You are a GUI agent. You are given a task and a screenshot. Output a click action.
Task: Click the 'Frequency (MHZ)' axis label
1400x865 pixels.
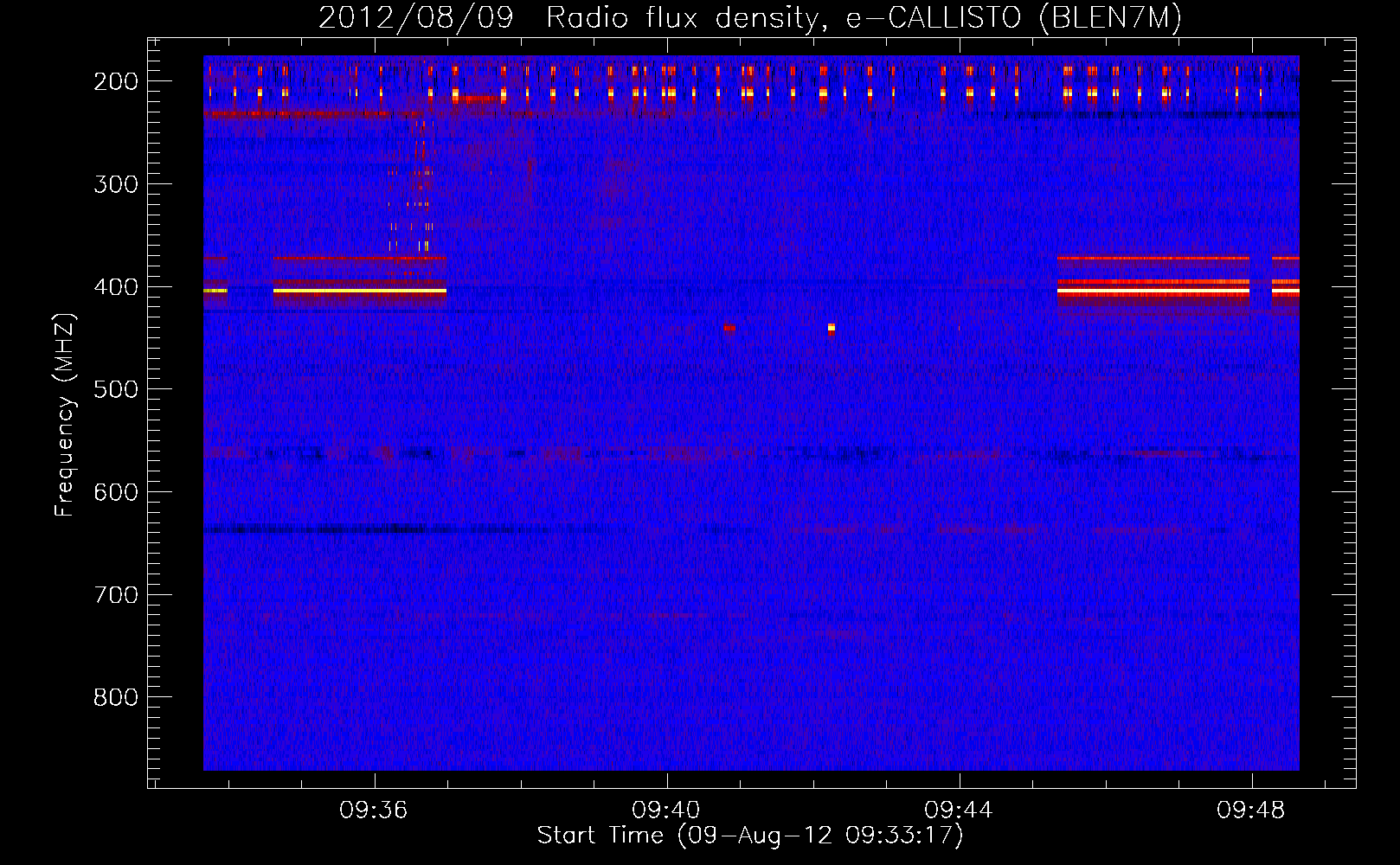click(x=65, y=414)
